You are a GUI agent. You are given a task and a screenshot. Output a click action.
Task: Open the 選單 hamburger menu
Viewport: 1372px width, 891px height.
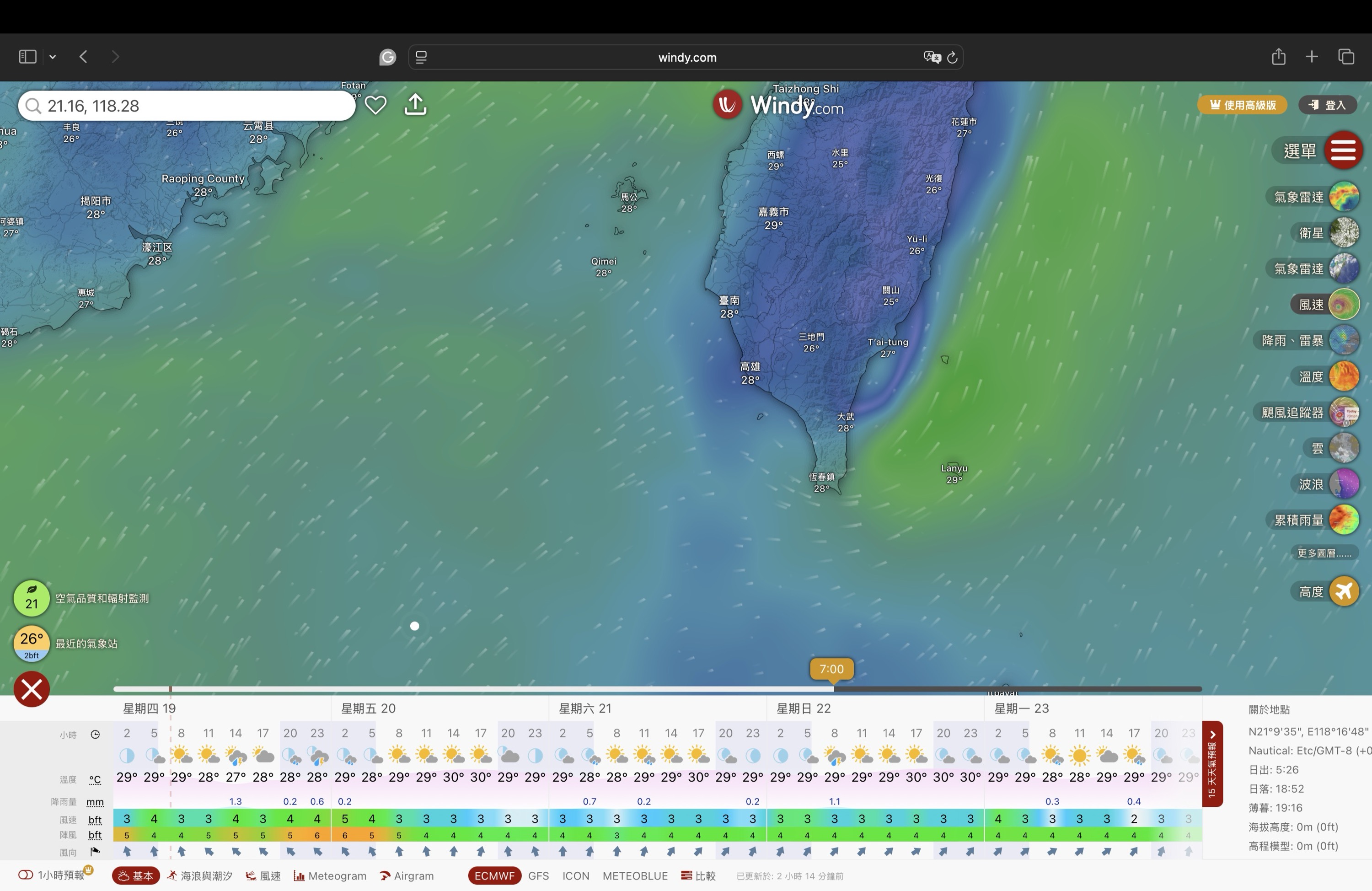1343,150
